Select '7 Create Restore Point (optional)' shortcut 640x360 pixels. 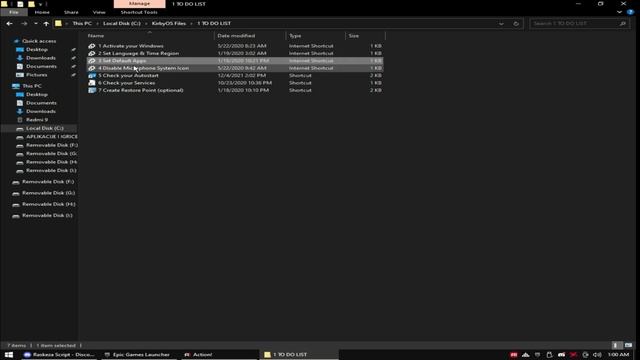[x=235, y=90]
